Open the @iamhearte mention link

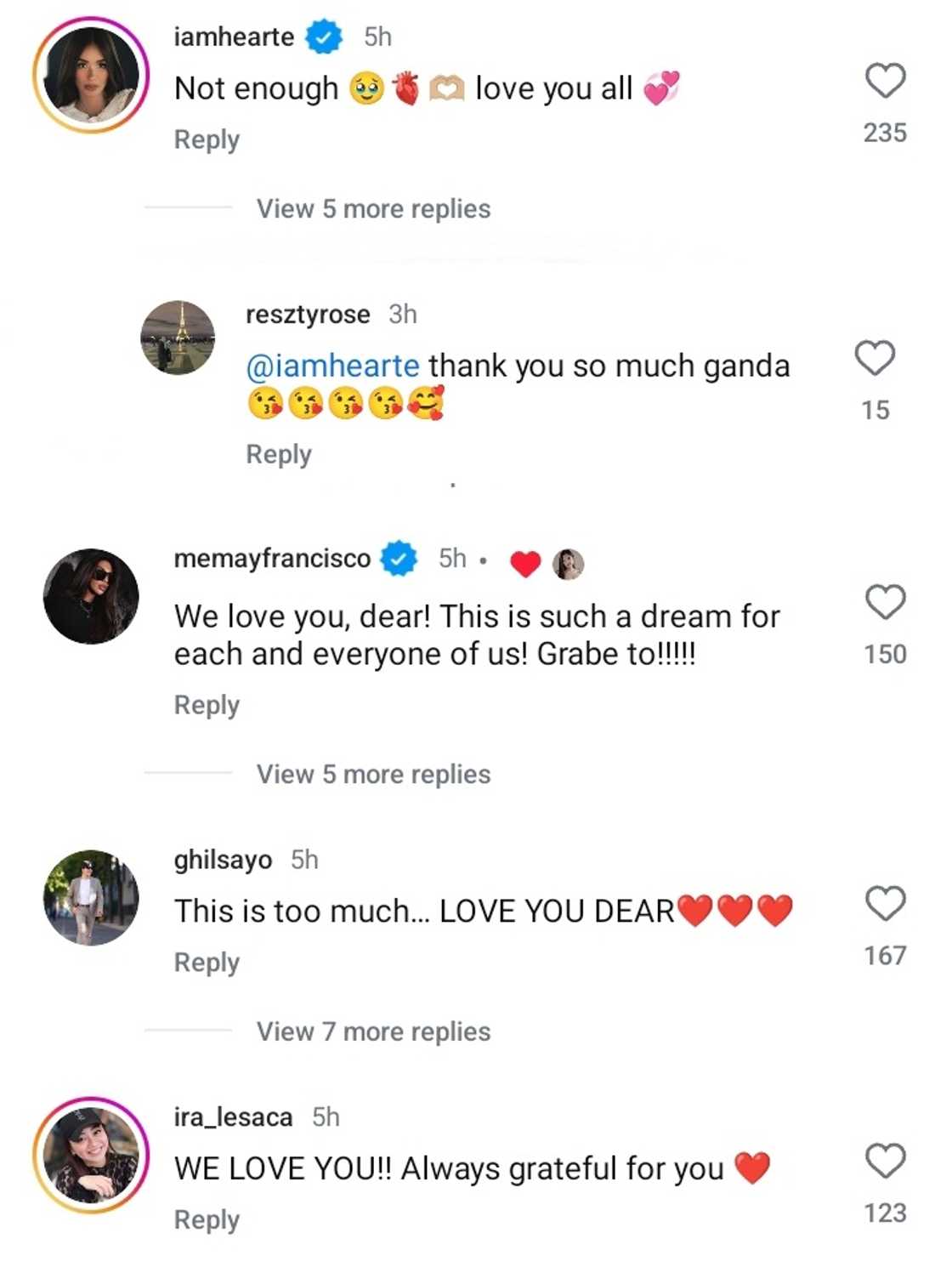332,366
